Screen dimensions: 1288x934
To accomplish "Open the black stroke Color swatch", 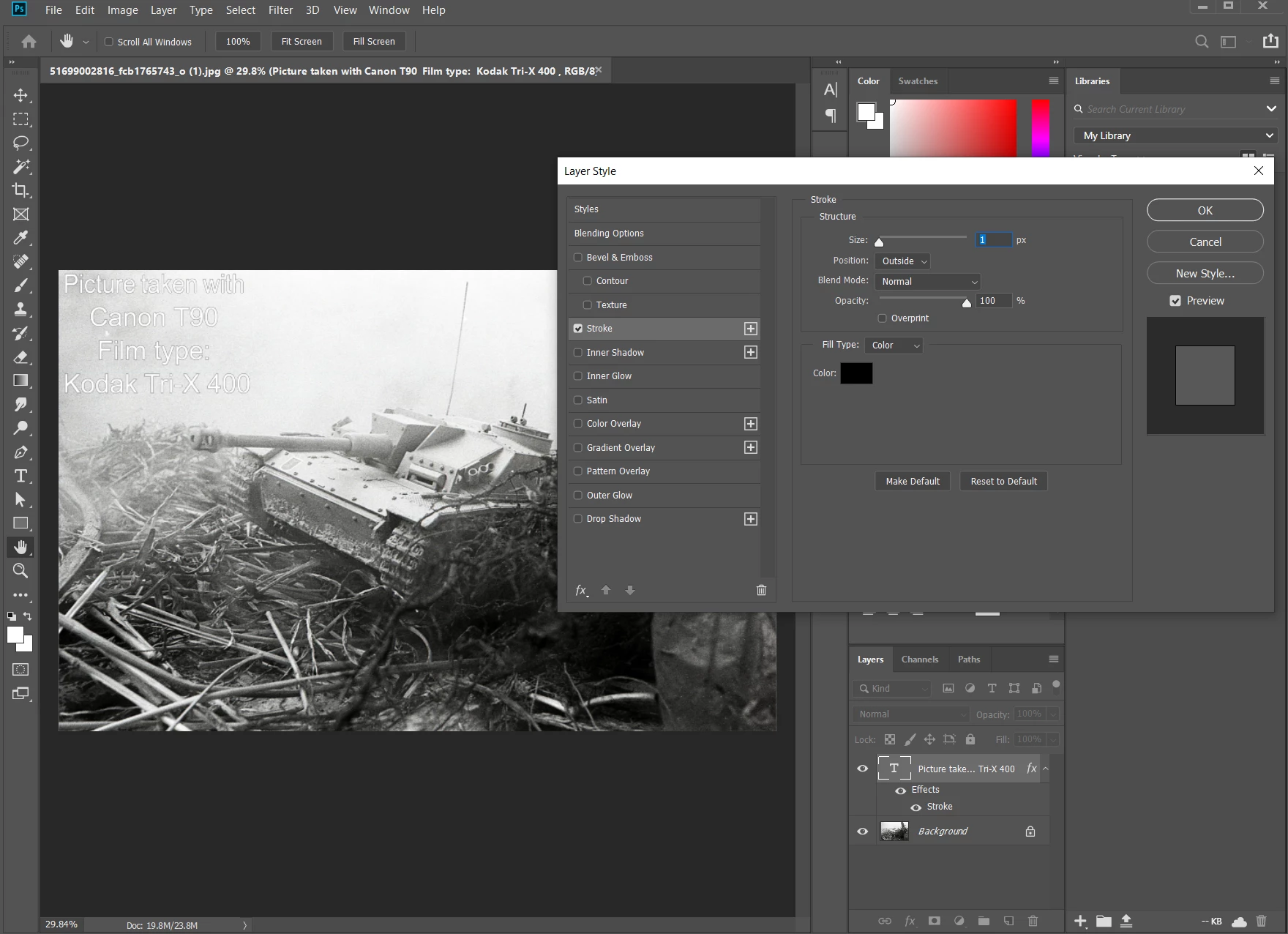I will pos(856,373).
